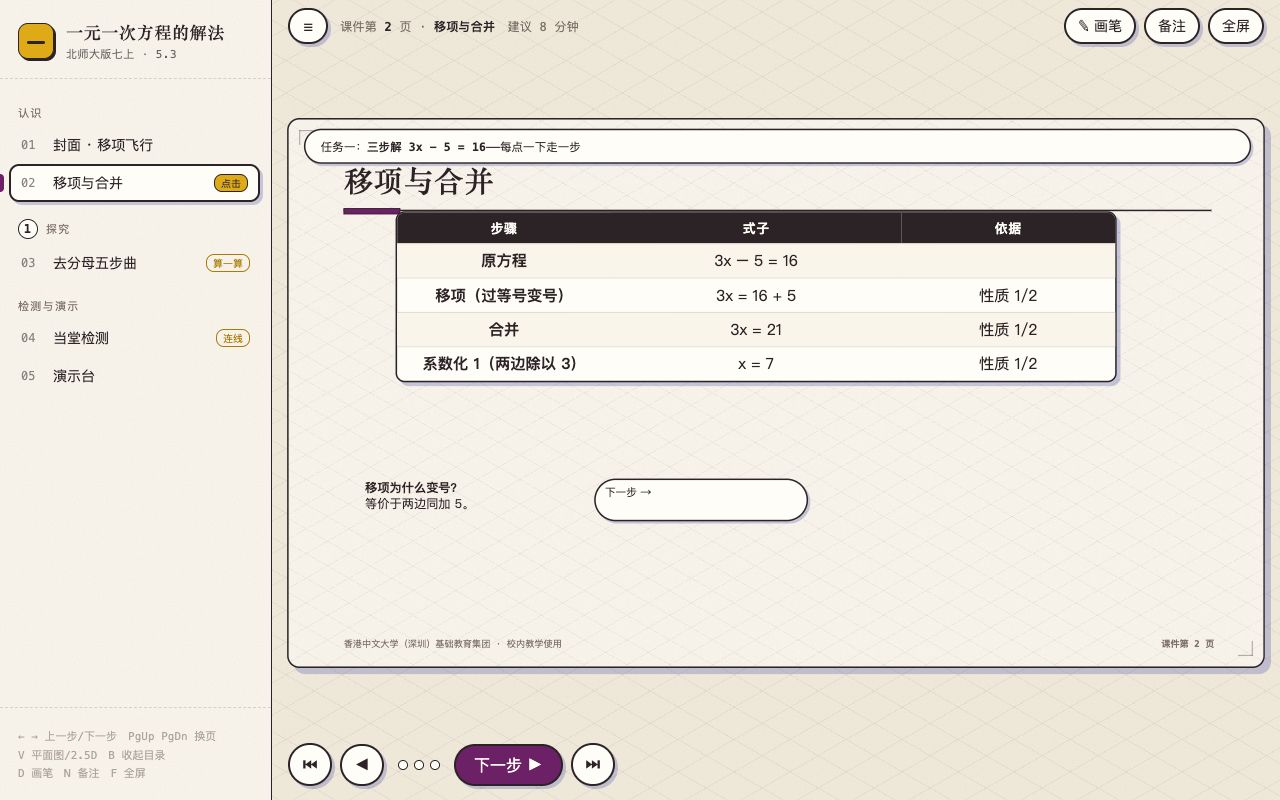Click the 连线 badge on slide 04
Screen dimensions: 1280x800
coord(233,338)
